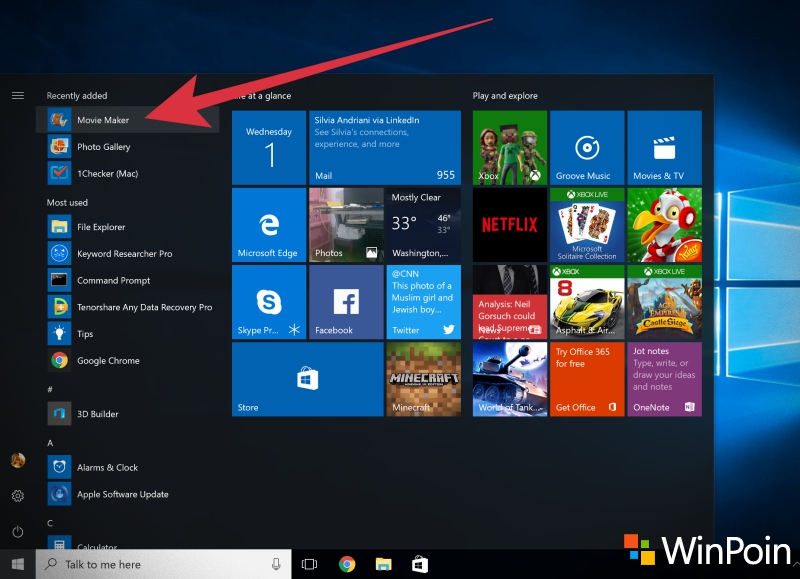Launch Keyword Researcher Pro
800x579 pixels.
click(x=128, y=254)
